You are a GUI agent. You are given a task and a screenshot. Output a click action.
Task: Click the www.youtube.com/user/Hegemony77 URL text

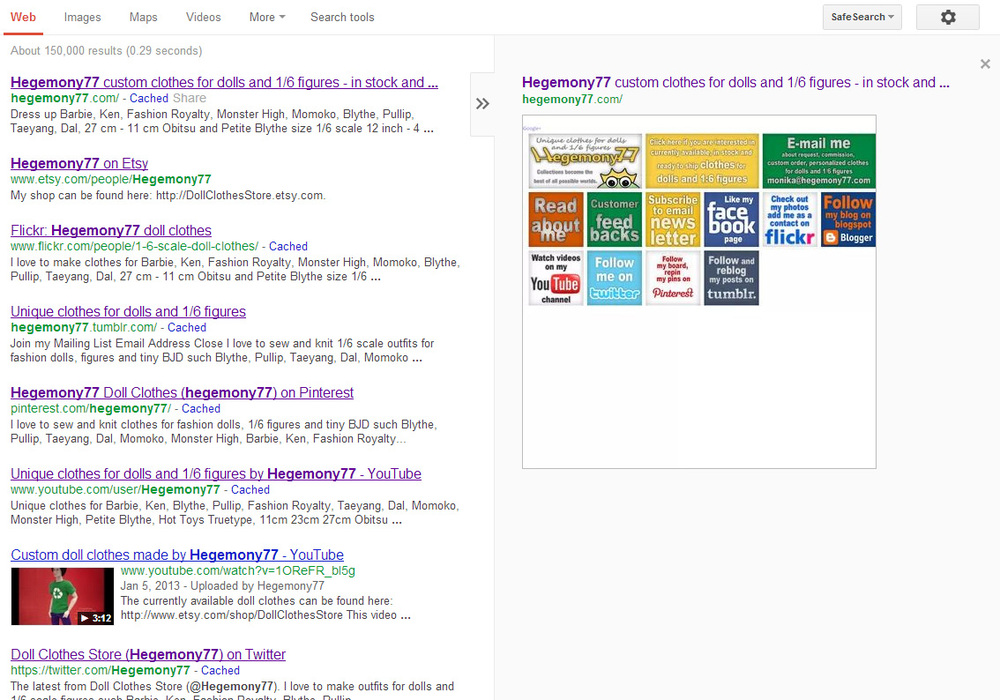point(115,490)
